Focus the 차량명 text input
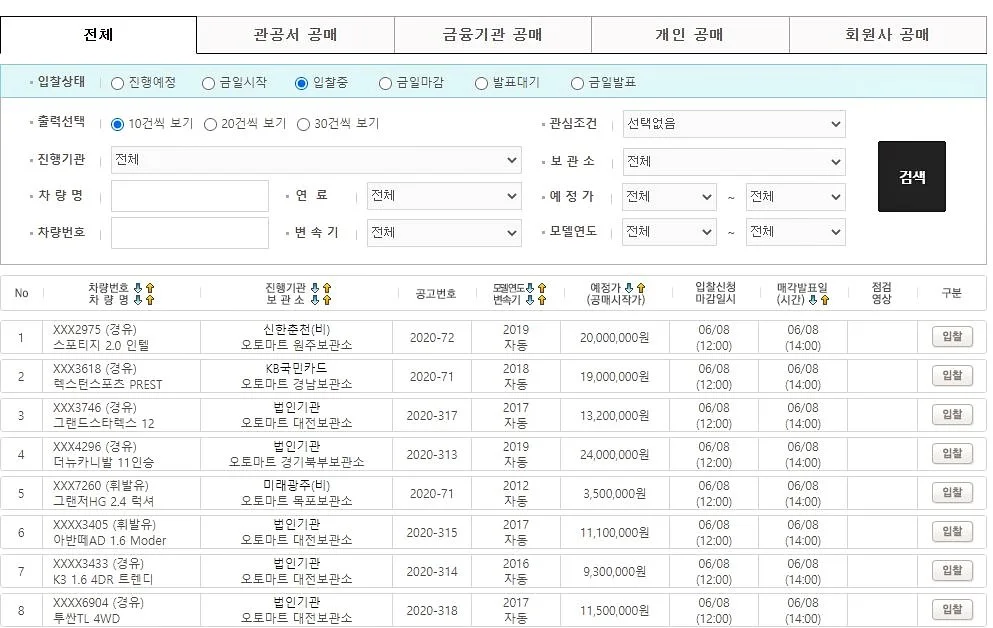This screenshot has height=628, width=993. 190,196
